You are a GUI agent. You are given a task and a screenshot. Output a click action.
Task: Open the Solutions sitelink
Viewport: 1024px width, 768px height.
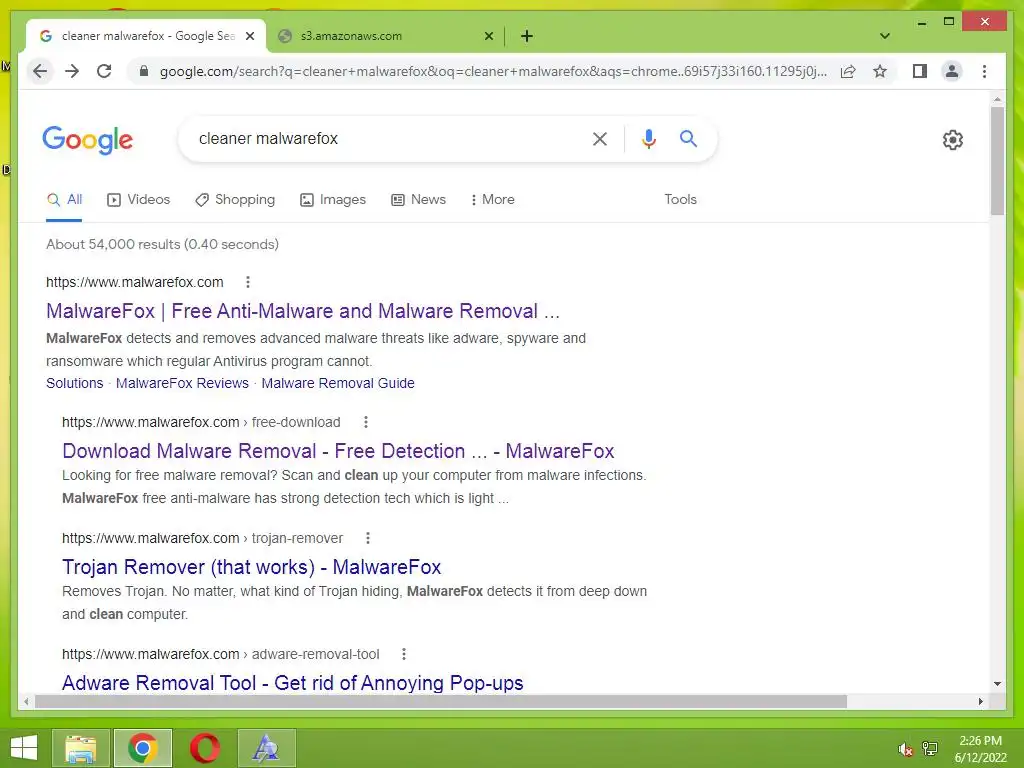(74, 383)
